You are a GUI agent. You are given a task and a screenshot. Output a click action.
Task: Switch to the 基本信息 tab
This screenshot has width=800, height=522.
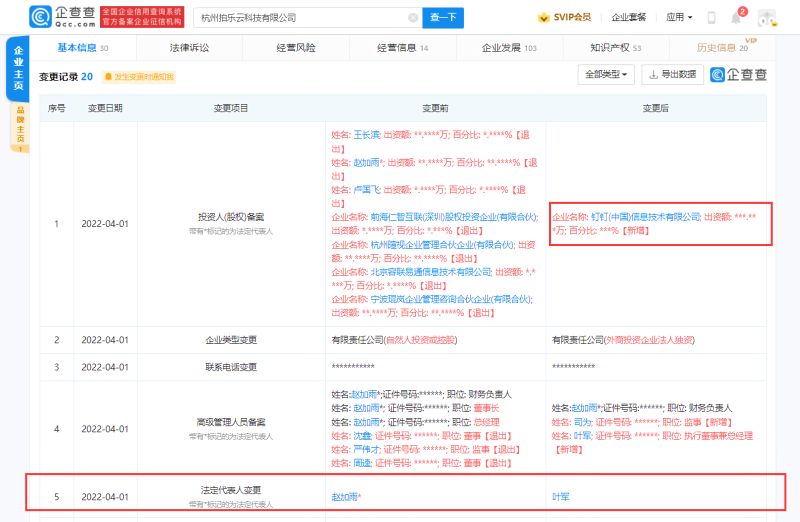[83, 48]
